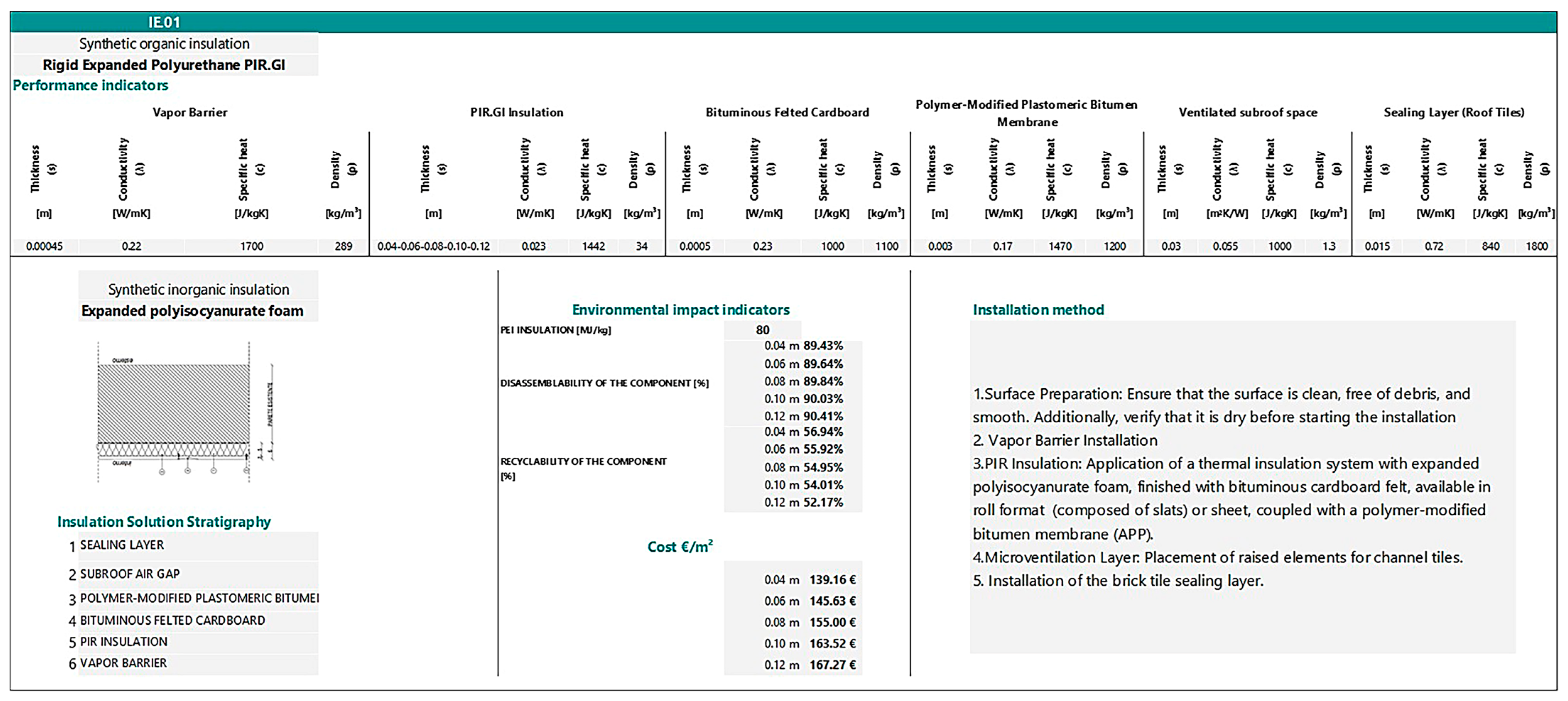Click the Performance indicators heading

point(90,85)
